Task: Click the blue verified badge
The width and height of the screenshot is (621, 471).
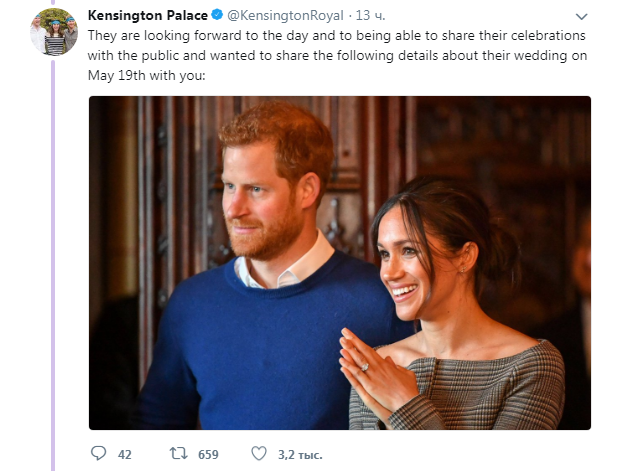Action: point(219,17)
